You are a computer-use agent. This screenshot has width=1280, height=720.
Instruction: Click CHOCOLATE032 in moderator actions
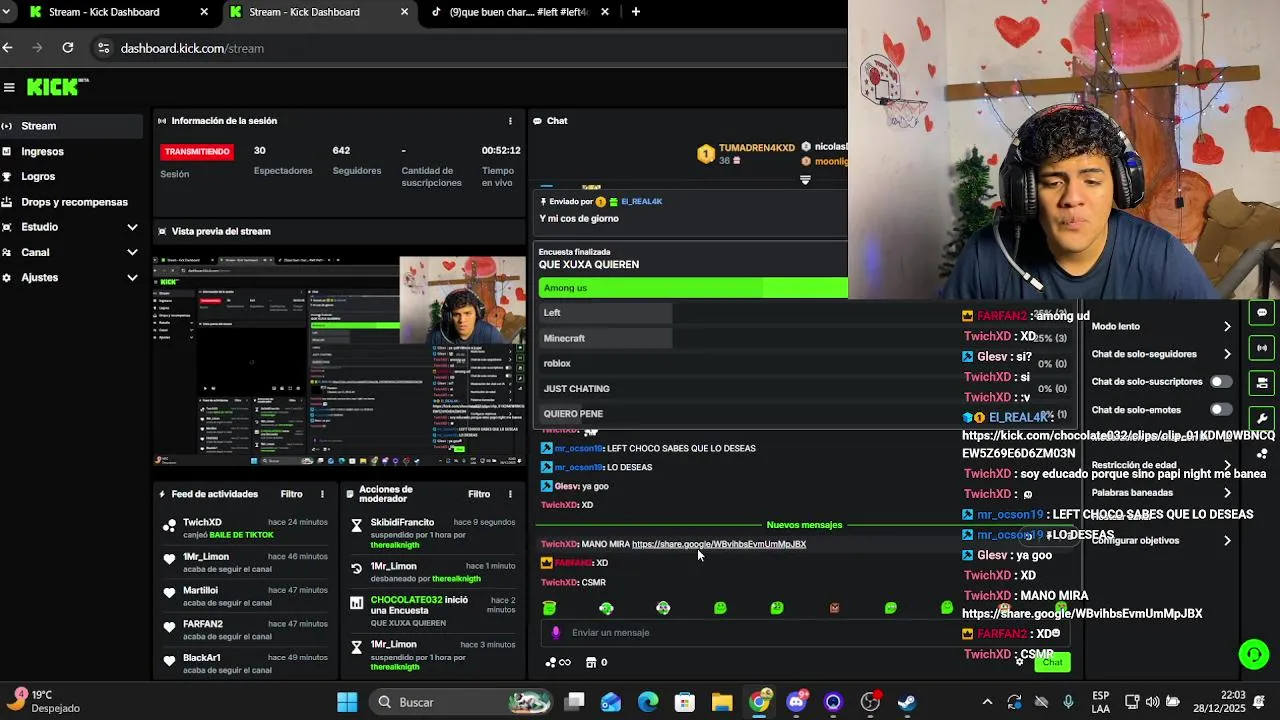[406, 600]
